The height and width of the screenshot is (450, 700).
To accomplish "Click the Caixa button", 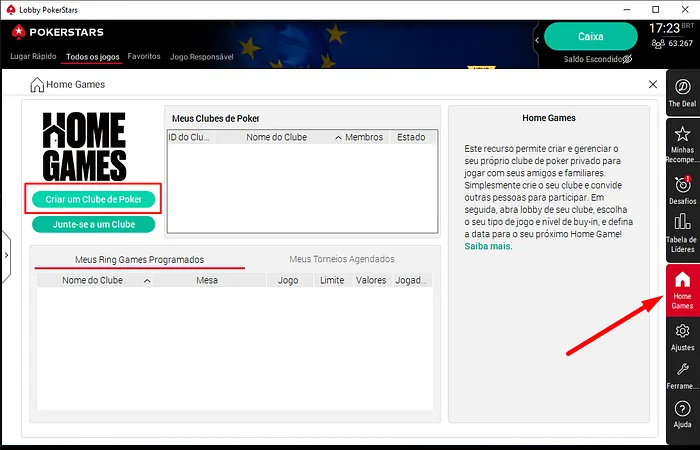I will point(591,37).
